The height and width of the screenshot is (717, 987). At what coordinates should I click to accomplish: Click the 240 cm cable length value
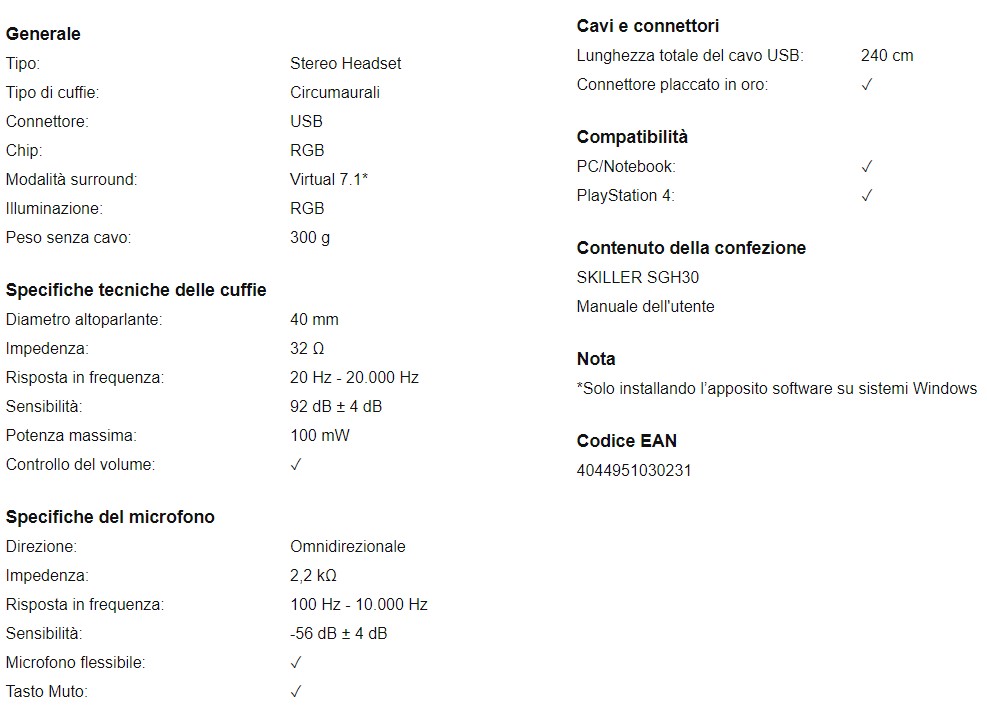(x=887, y=55)
